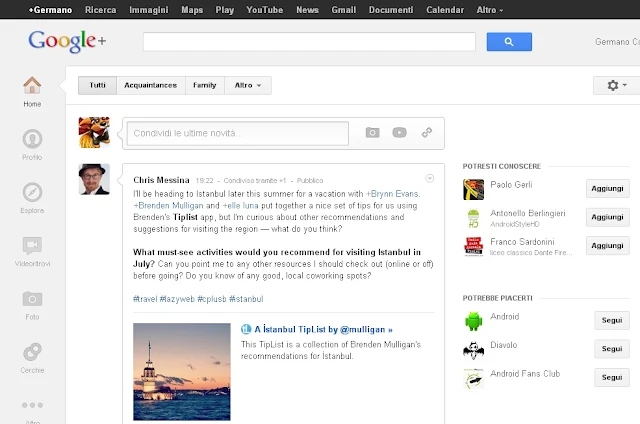Click the three-dots Altro sidebar icon
Viewport: 640px width, 424px height.
point(32,405)
